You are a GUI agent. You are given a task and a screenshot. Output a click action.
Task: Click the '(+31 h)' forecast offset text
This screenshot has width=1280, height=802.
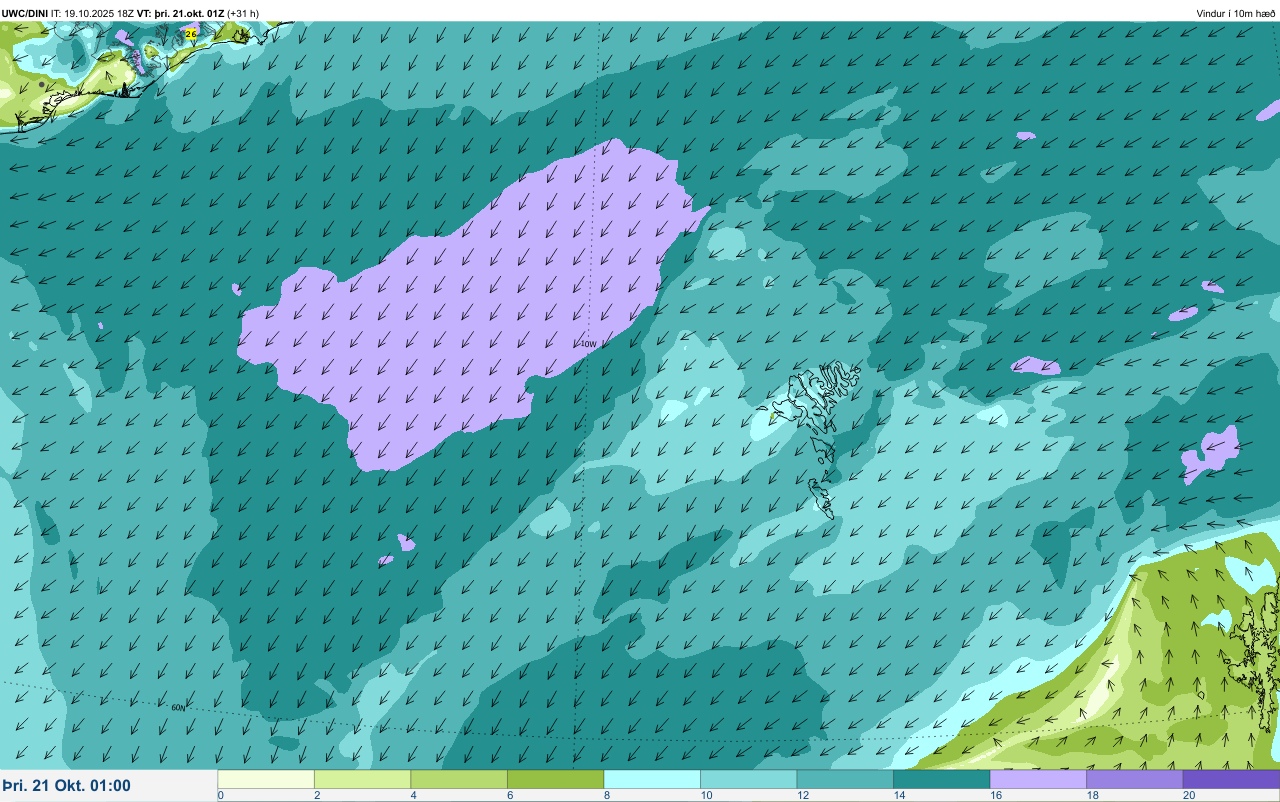pyautogui.click(x=243, y=13)
